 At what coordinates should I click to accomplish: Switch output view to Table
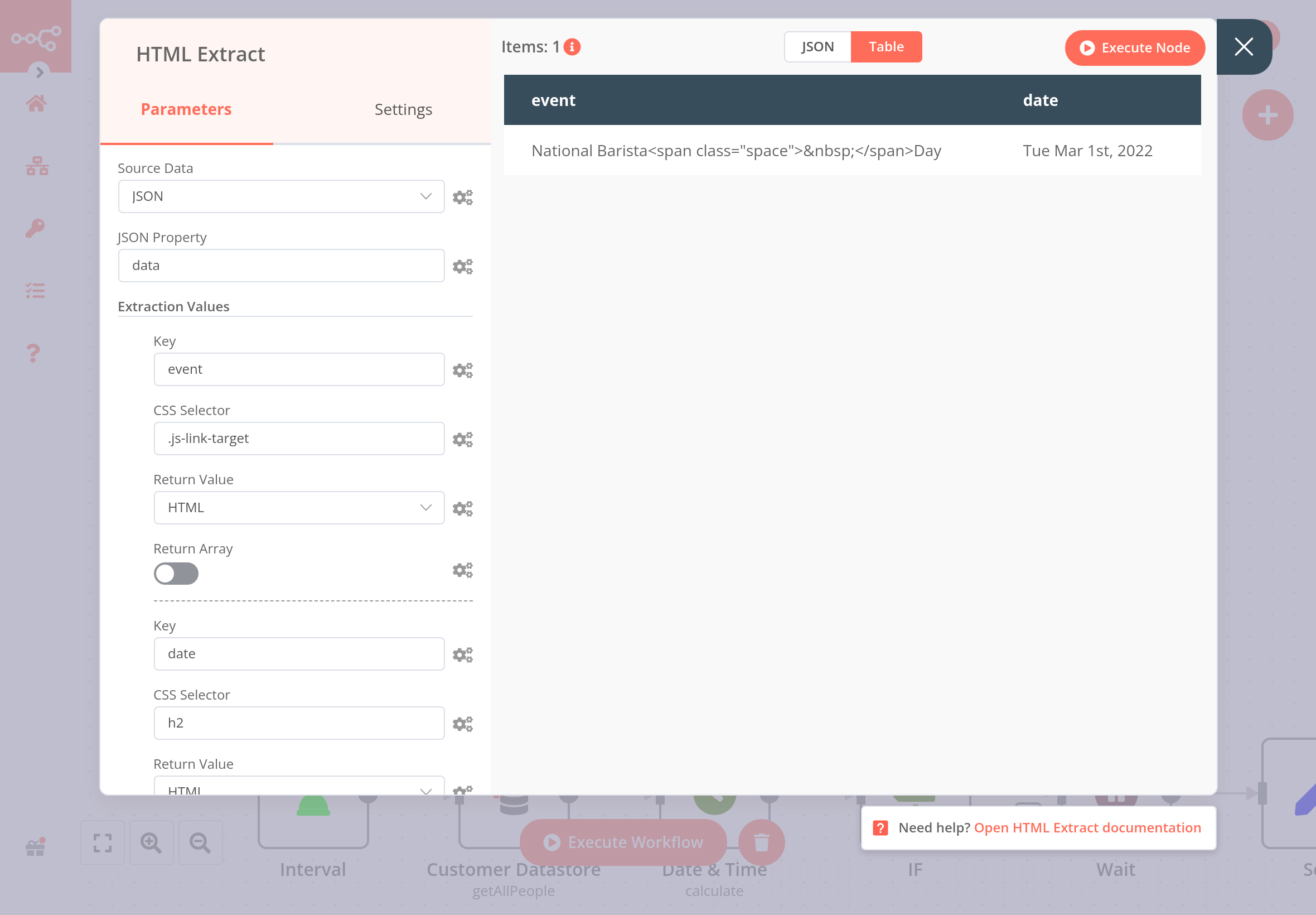(x=886, y=47)
